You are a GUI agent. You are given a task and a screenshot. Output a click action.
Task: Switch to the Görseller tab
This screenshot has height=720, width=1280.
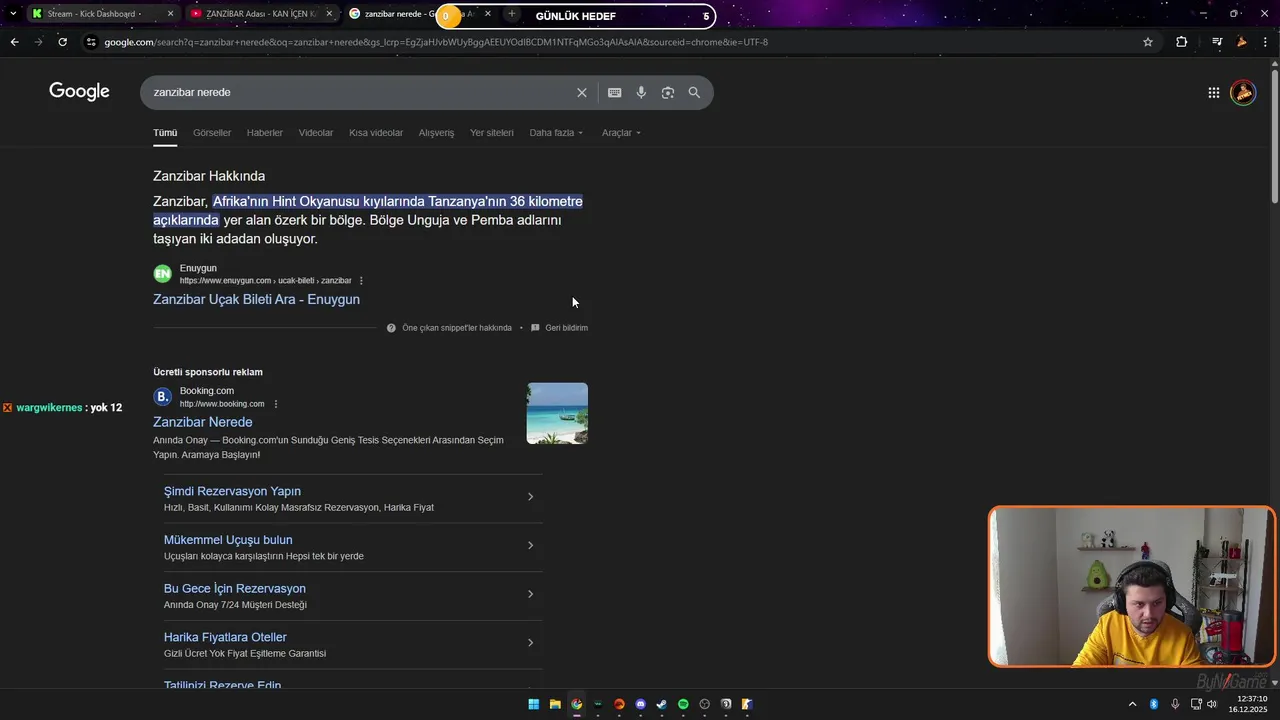(212, 132)
